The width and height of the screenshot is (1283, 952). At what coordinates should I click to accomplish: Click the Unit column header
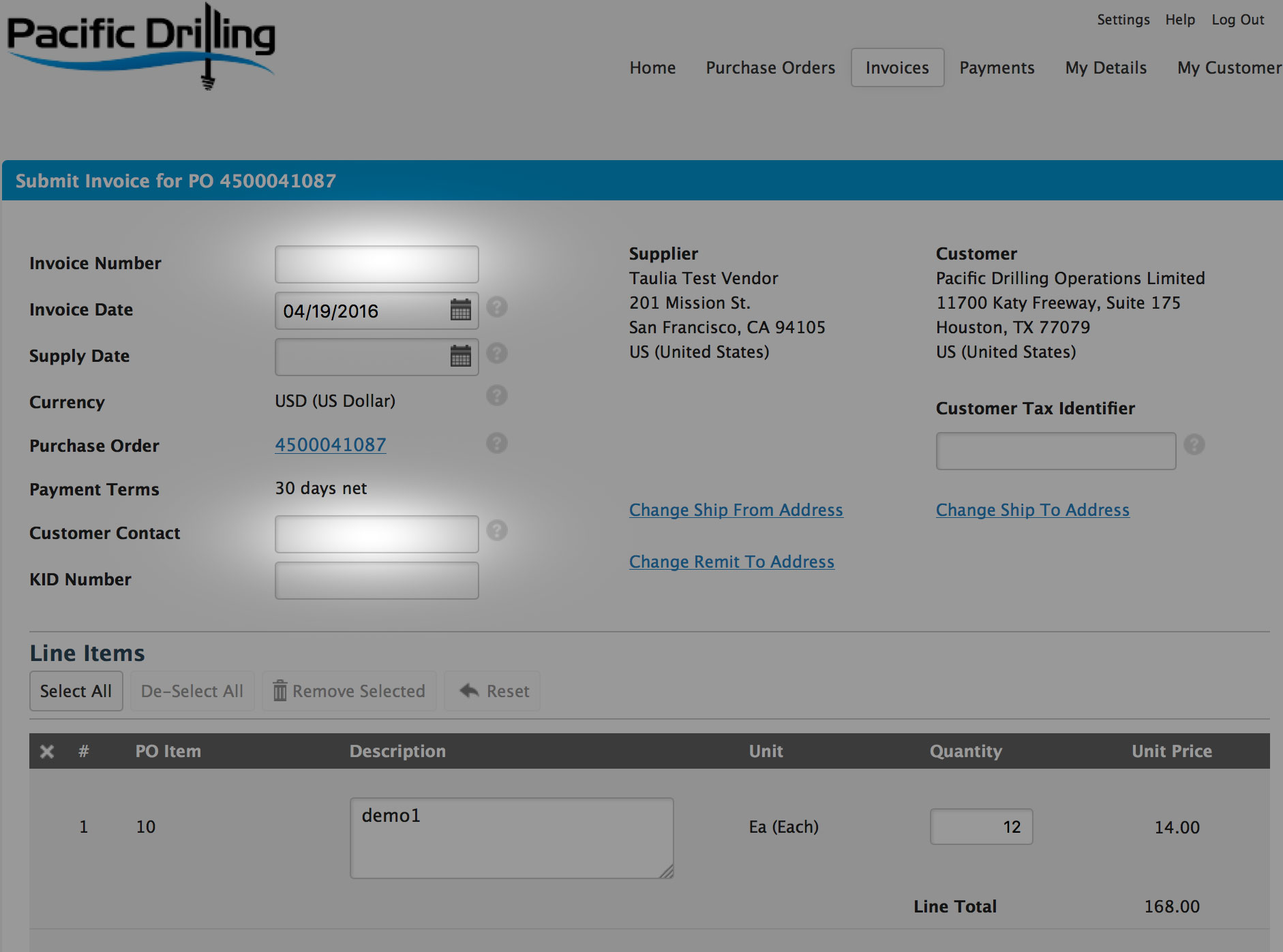pos(766,752)
